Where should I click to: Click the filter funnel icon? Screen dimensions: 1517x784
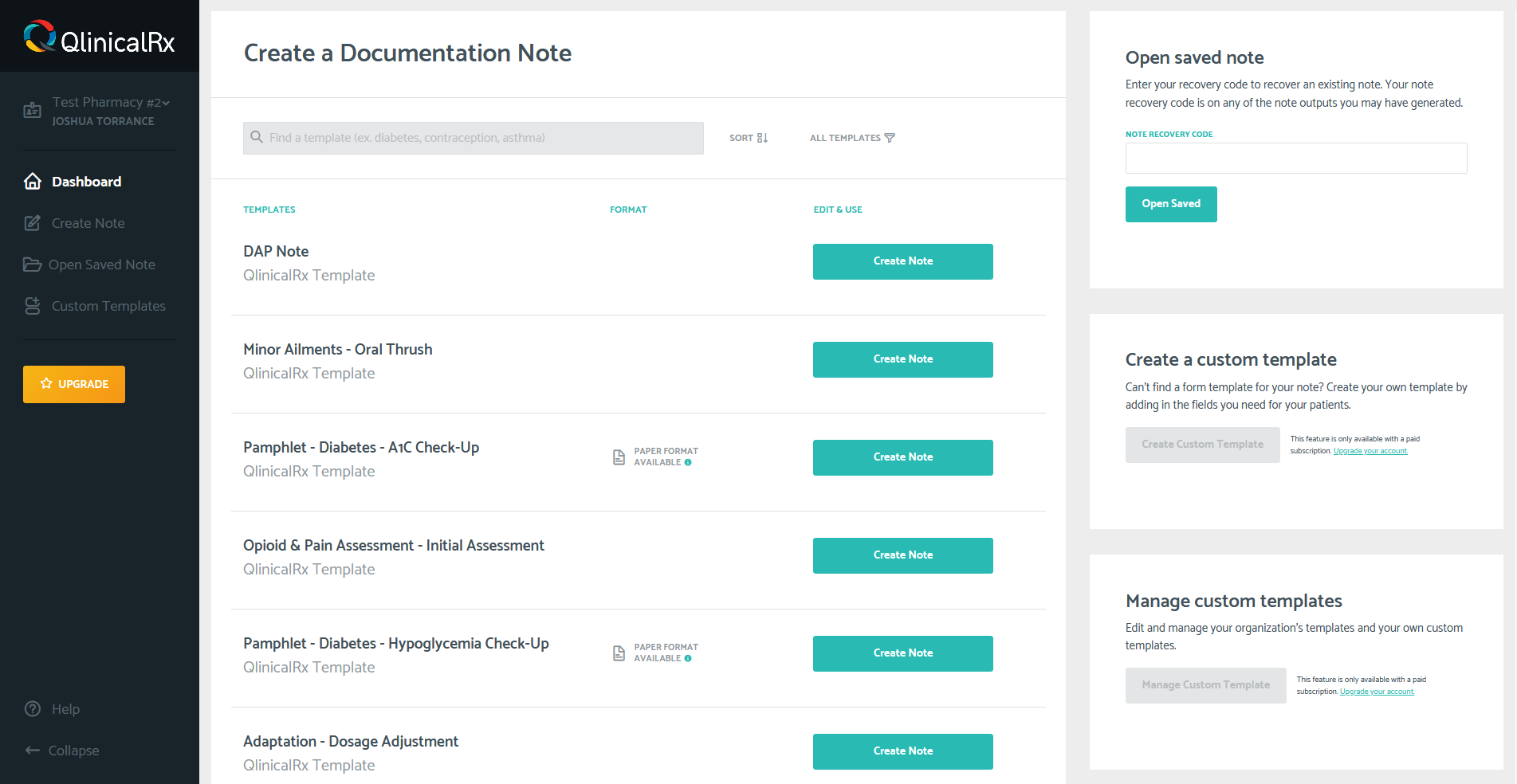(x=890, y=138)
